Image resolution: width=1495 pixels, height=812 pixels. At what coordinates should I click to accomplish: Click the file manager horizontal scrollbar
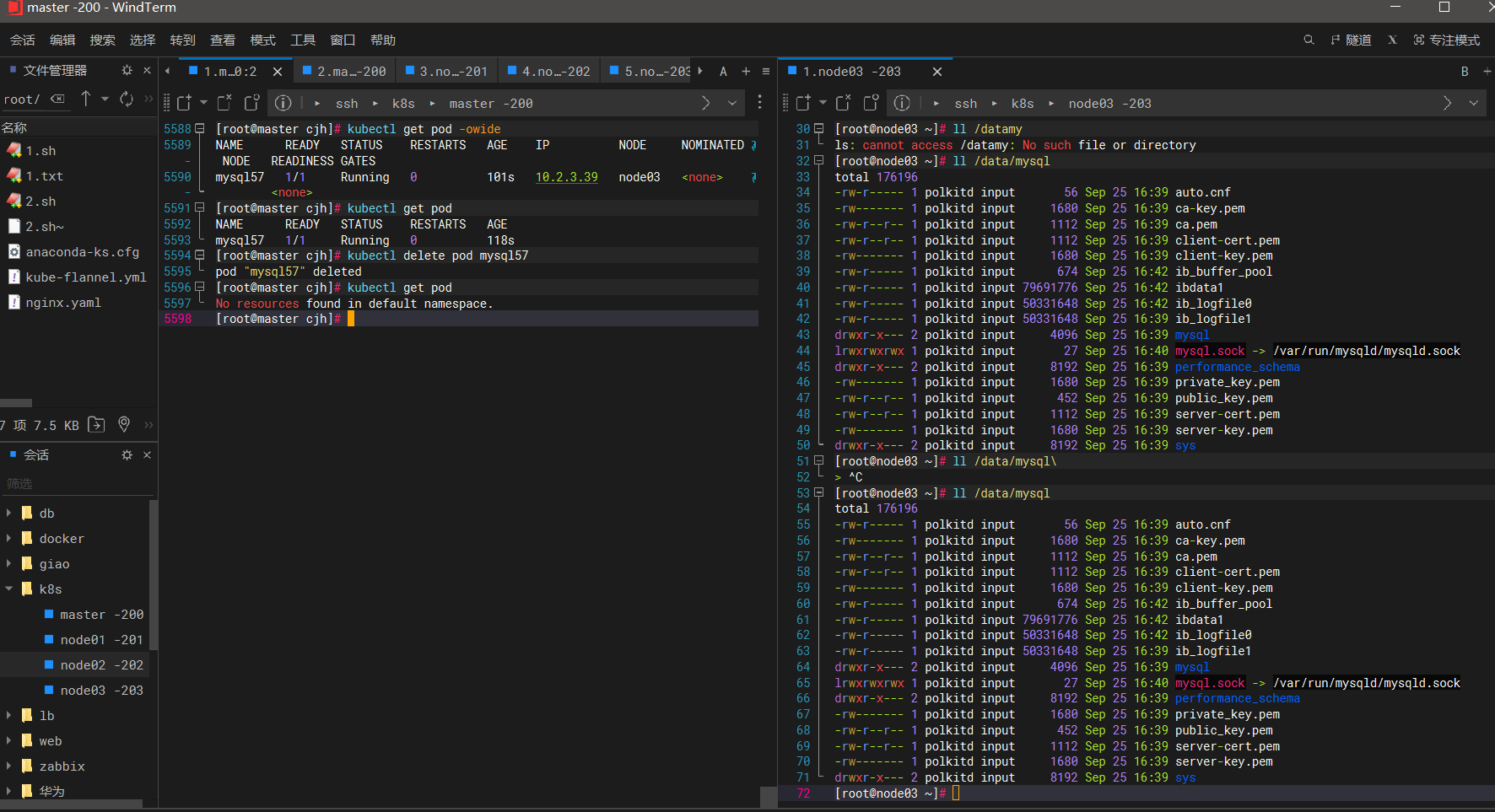tap(16, 403)
